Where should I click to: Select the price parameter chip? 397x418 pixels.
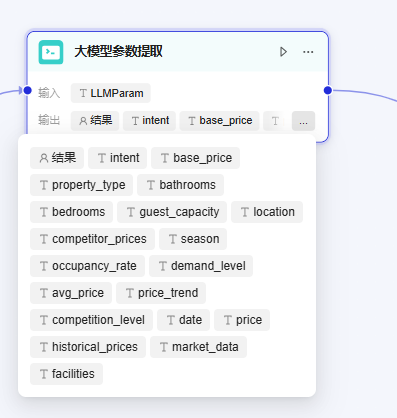point(242,320)
